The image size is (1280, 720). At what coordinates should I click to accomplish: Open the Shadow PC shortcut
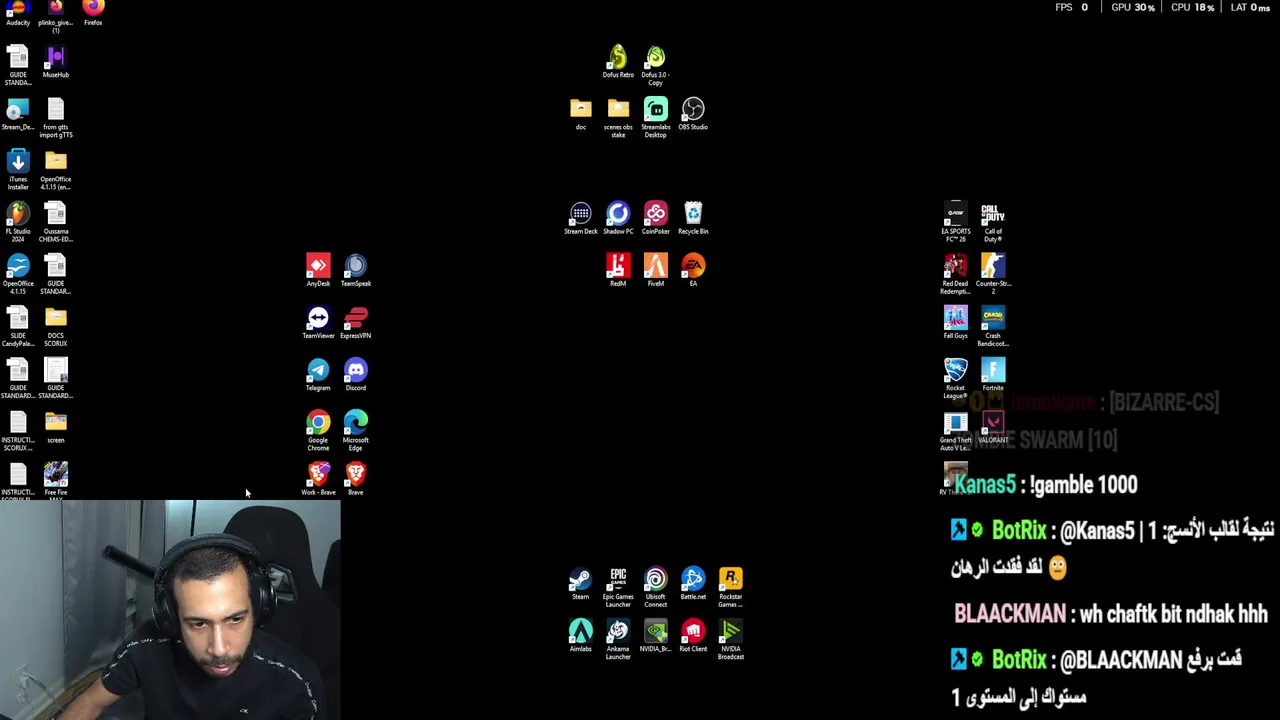point(618,218)
